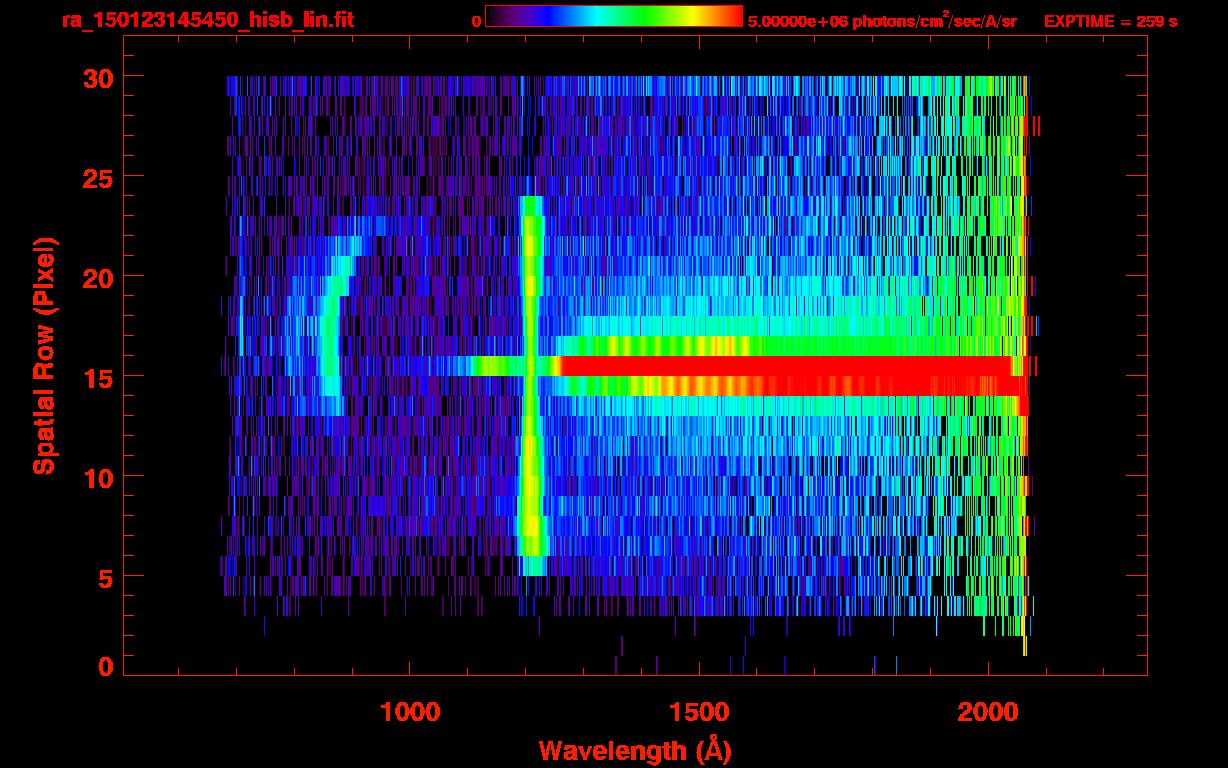Click the 1500 wavelength tick label

(698, 712)
